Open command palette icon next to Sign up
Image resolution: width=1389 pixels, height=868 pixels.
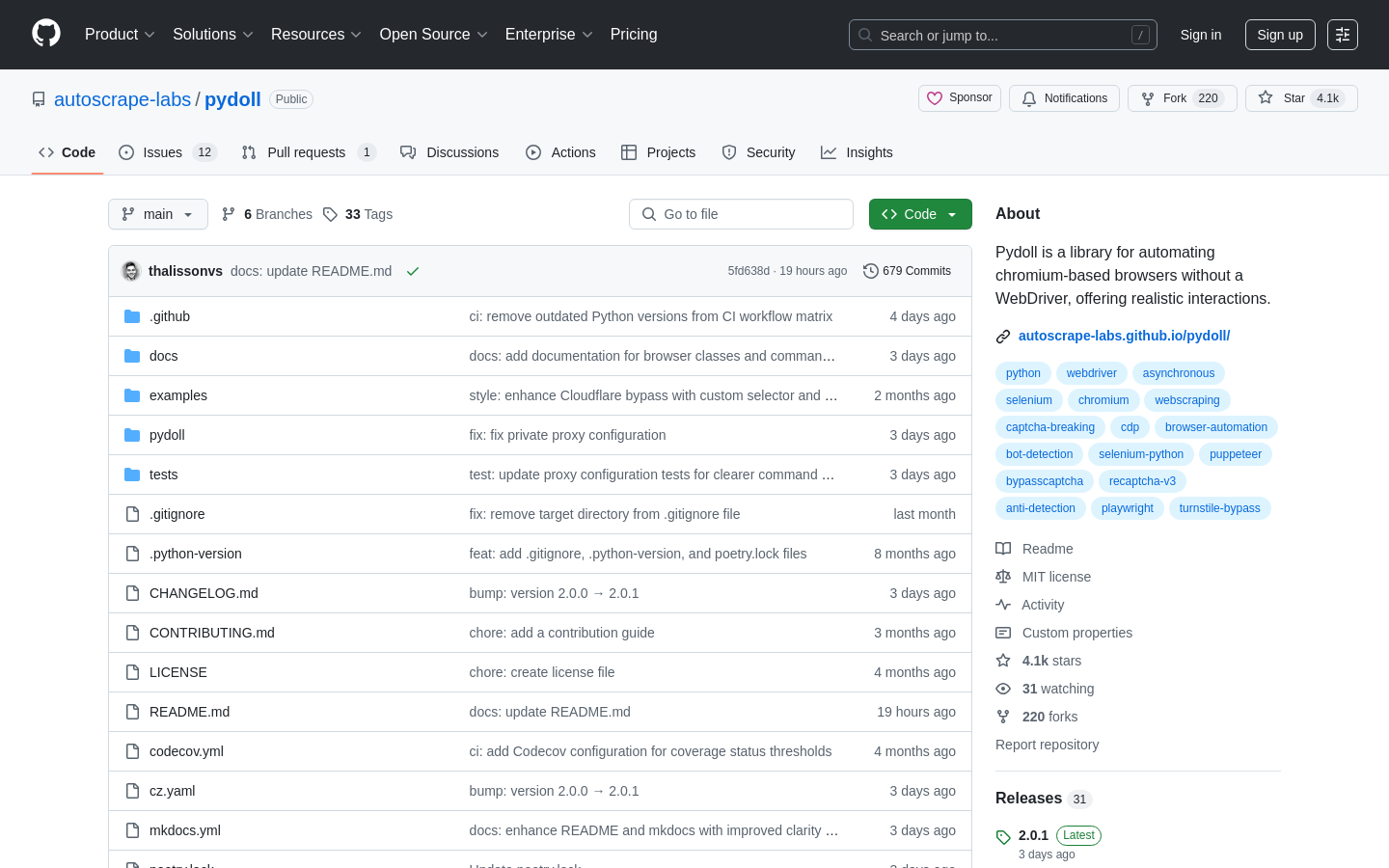pyautogui.click(x=1343, y=35)
